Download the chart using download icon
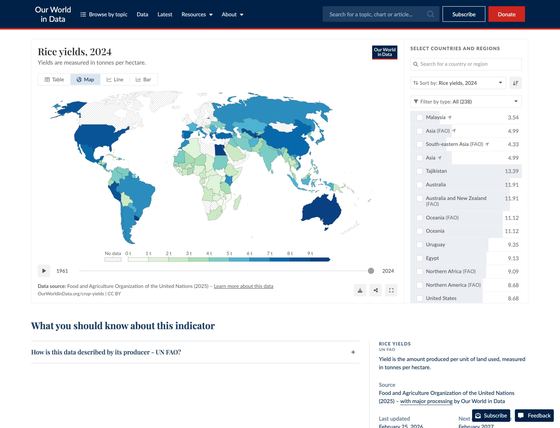The height and width of the screenshot is (428, 560). 360,290
